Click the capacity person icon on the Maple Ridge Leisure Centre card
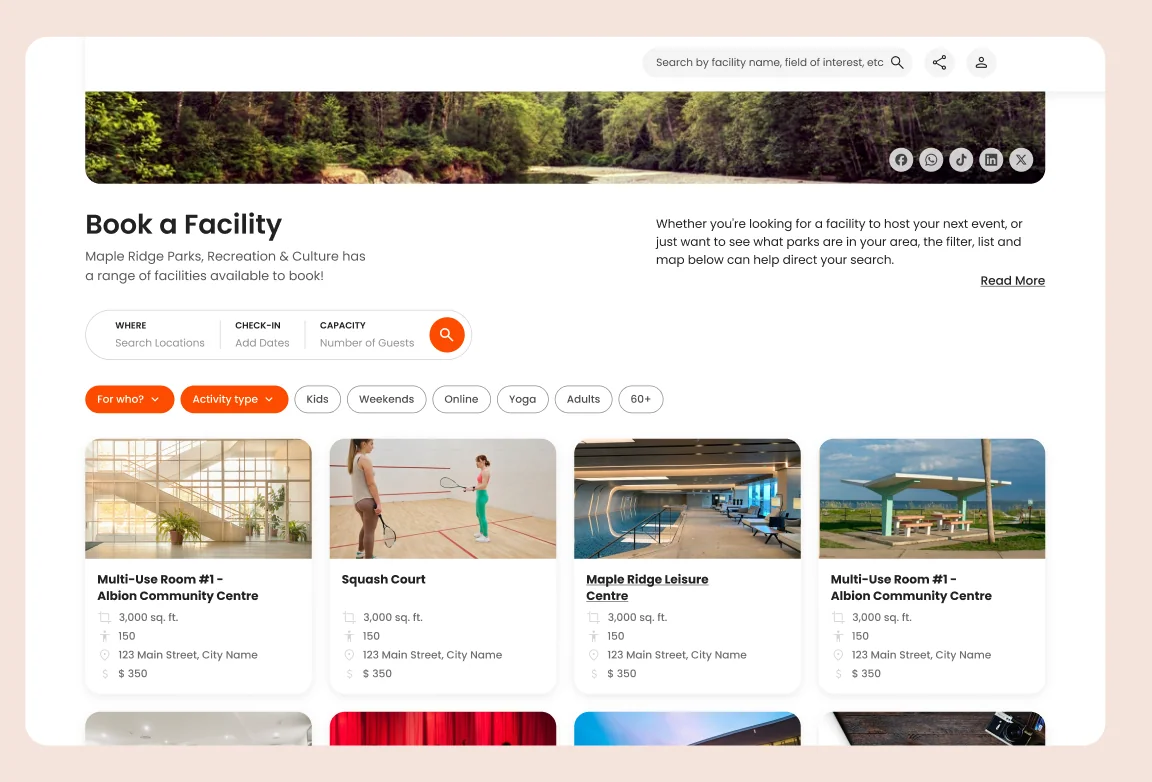The height and width of the screenshot is (782, 1152). pyautogui.click(x=594, y=636)
